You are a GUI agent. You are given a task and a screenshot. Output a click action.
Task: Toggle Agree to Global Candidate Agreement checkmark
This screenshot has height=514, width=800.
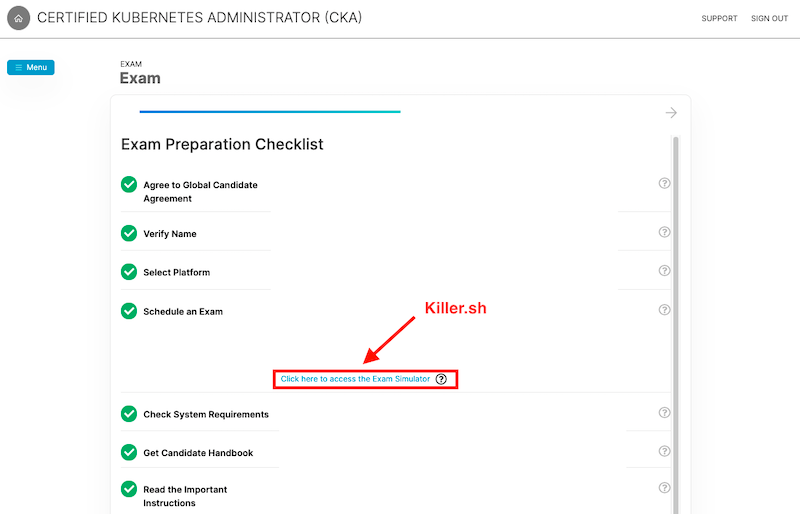[129, 185]
